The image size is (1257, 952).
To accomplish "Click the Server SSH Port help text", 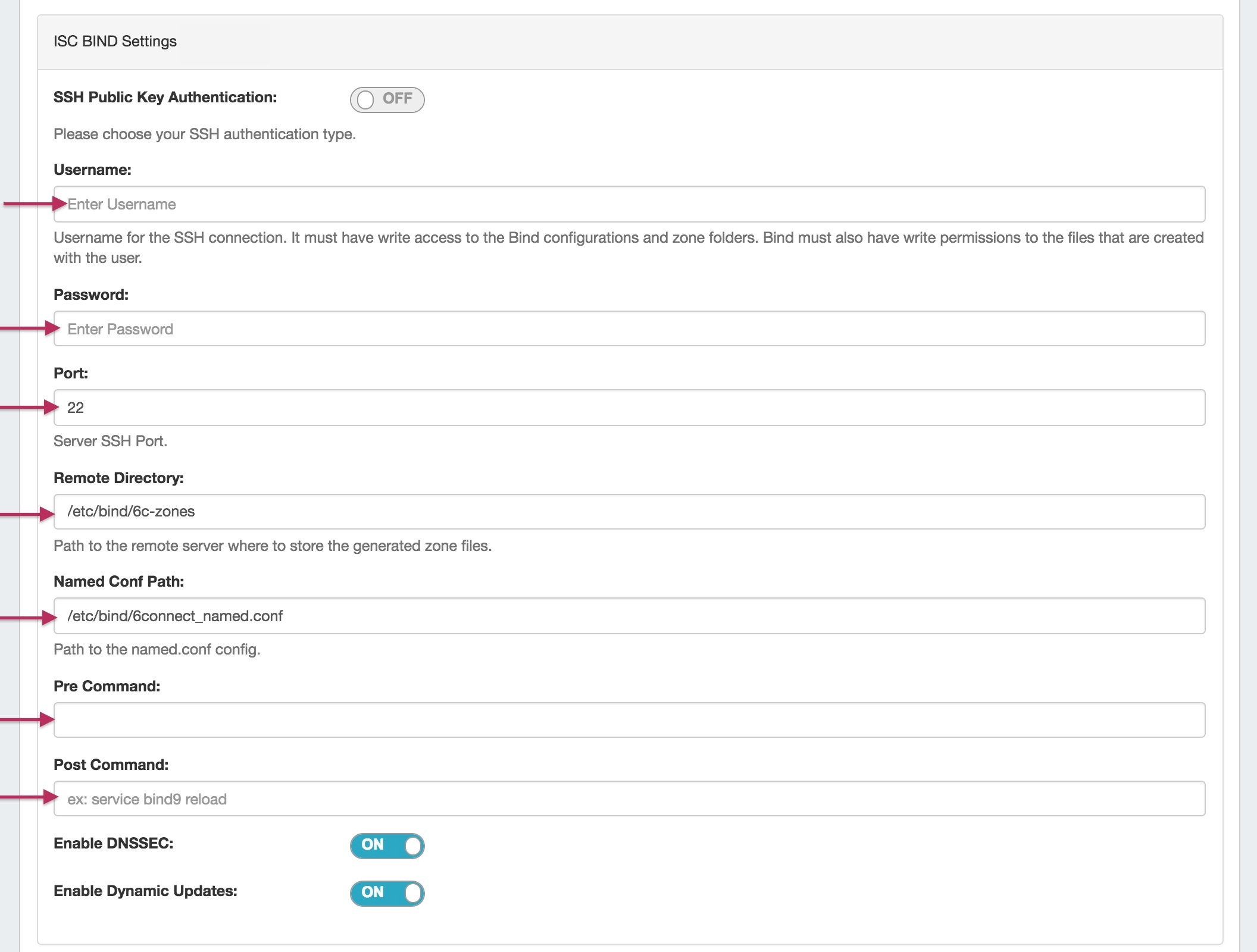I will click(110, 441).
